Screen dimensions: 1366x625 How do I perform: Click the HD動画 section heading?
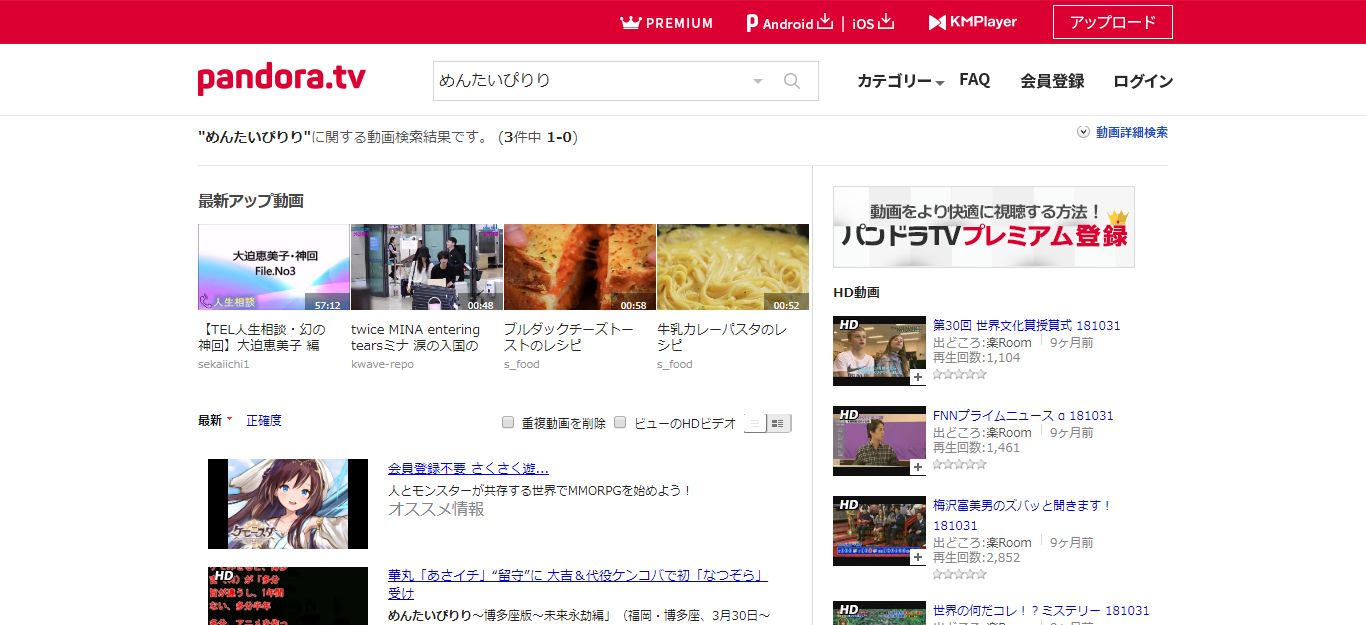[x=856, y=292]
